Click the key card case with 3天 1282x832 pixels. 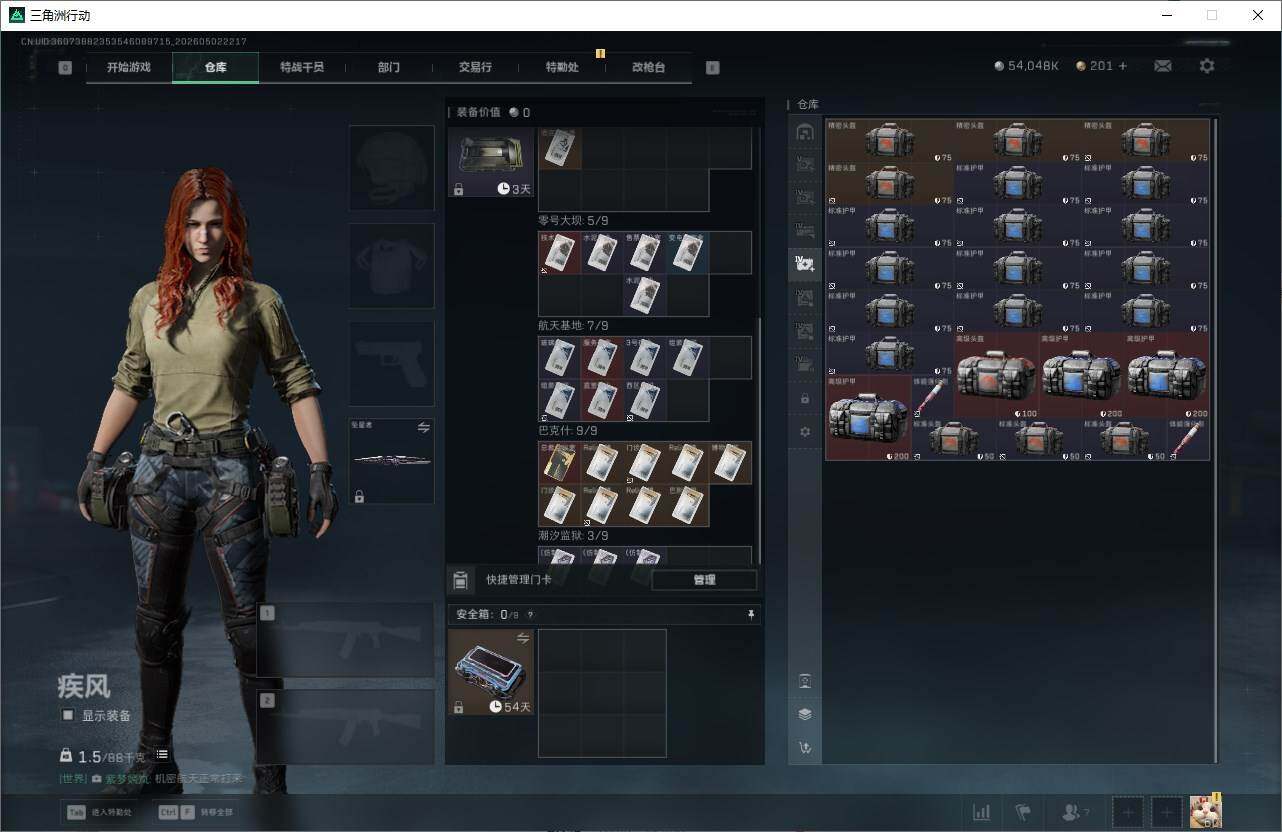pyautogui.click(x=491, y=161)
